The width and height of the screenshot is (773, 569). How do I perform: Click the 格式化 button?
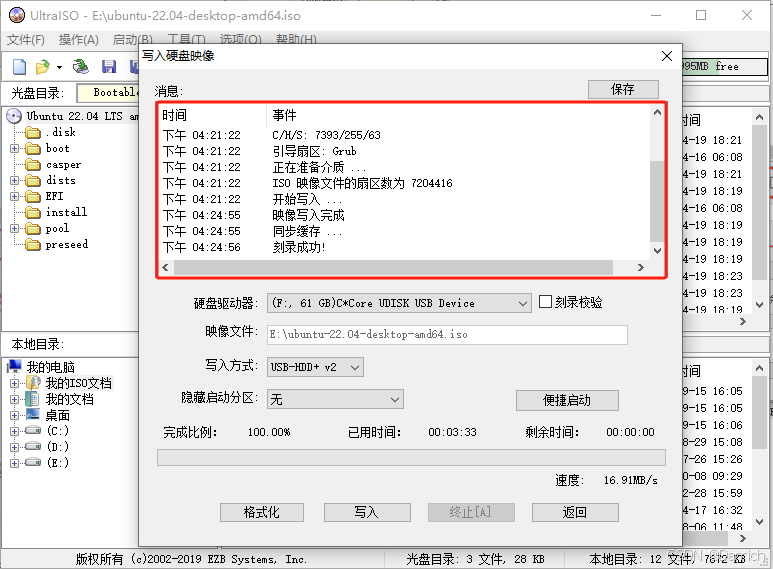[x=262, y=512]
